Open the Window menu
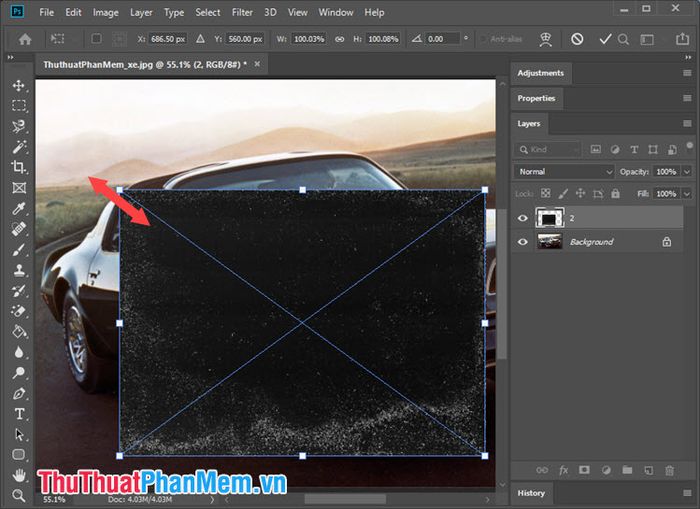This screenshot has width=700, height=509. tap(336, 13)
